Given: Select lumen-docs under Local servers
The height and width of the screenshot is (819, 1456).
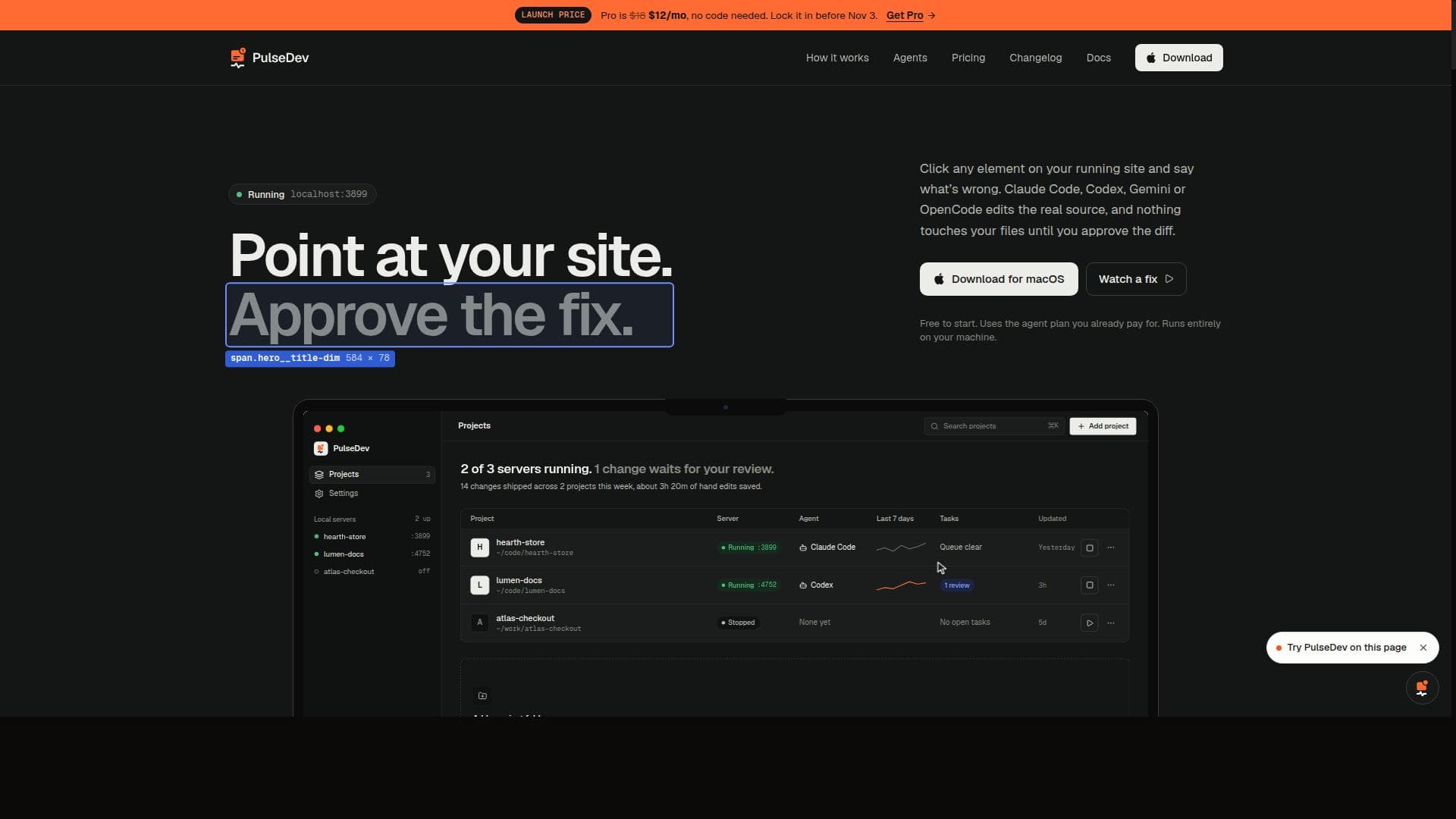Looking at the screenshot, I should 372,554.
